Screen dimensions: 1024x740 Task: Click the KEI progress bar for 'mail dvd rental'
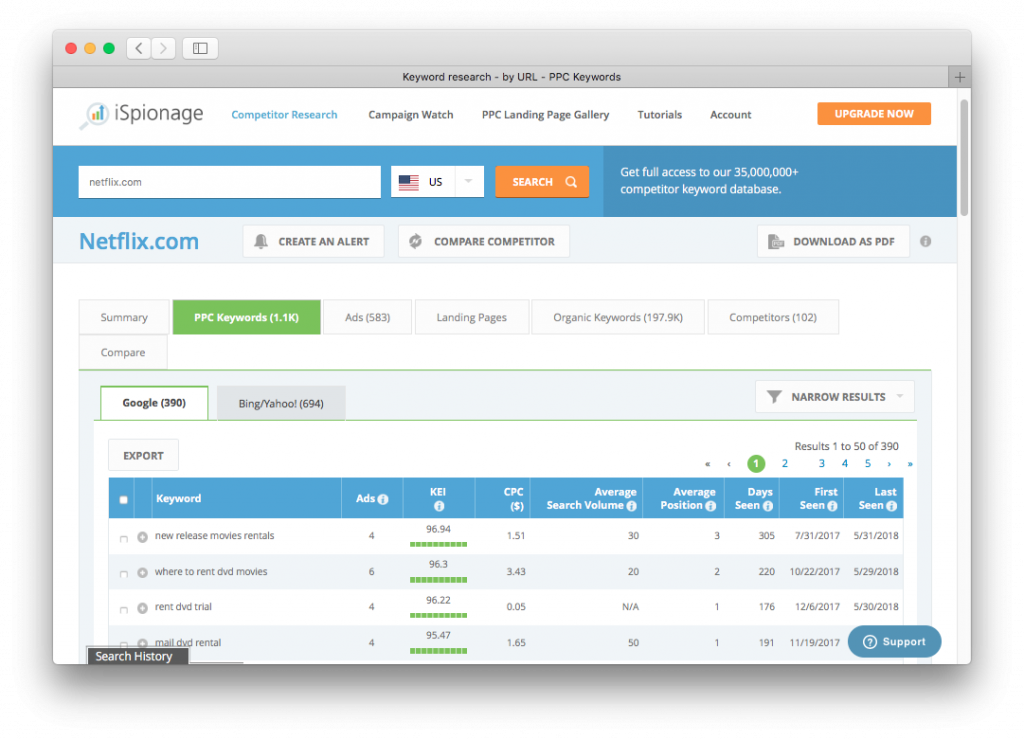(438, 651)
